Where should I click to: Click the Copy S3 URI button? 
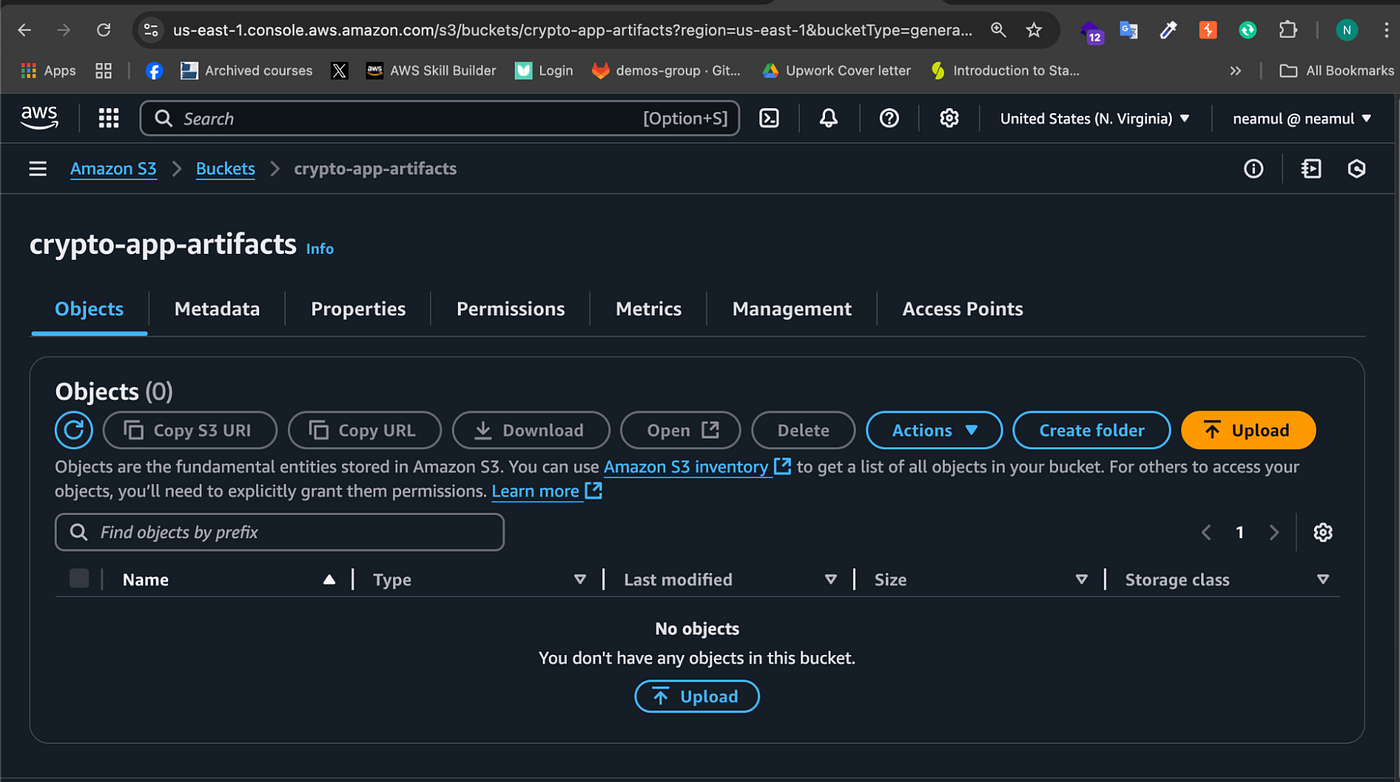pyautogui.click(x=189, y=430)
